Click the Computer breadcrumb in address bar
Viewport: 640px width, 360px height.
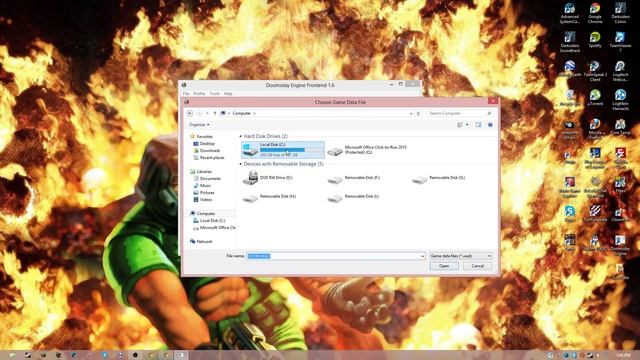tap(242, 113)
